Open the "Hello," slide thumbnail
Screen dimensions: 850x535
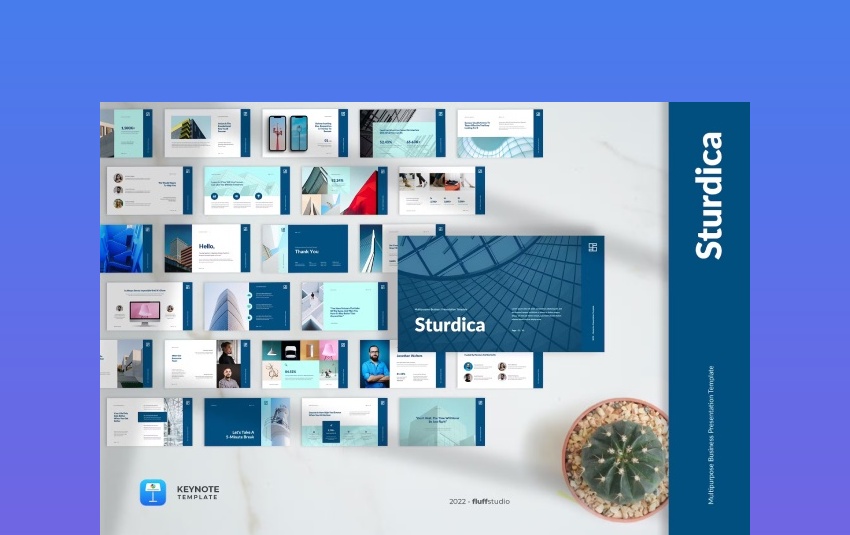[207, 248]
